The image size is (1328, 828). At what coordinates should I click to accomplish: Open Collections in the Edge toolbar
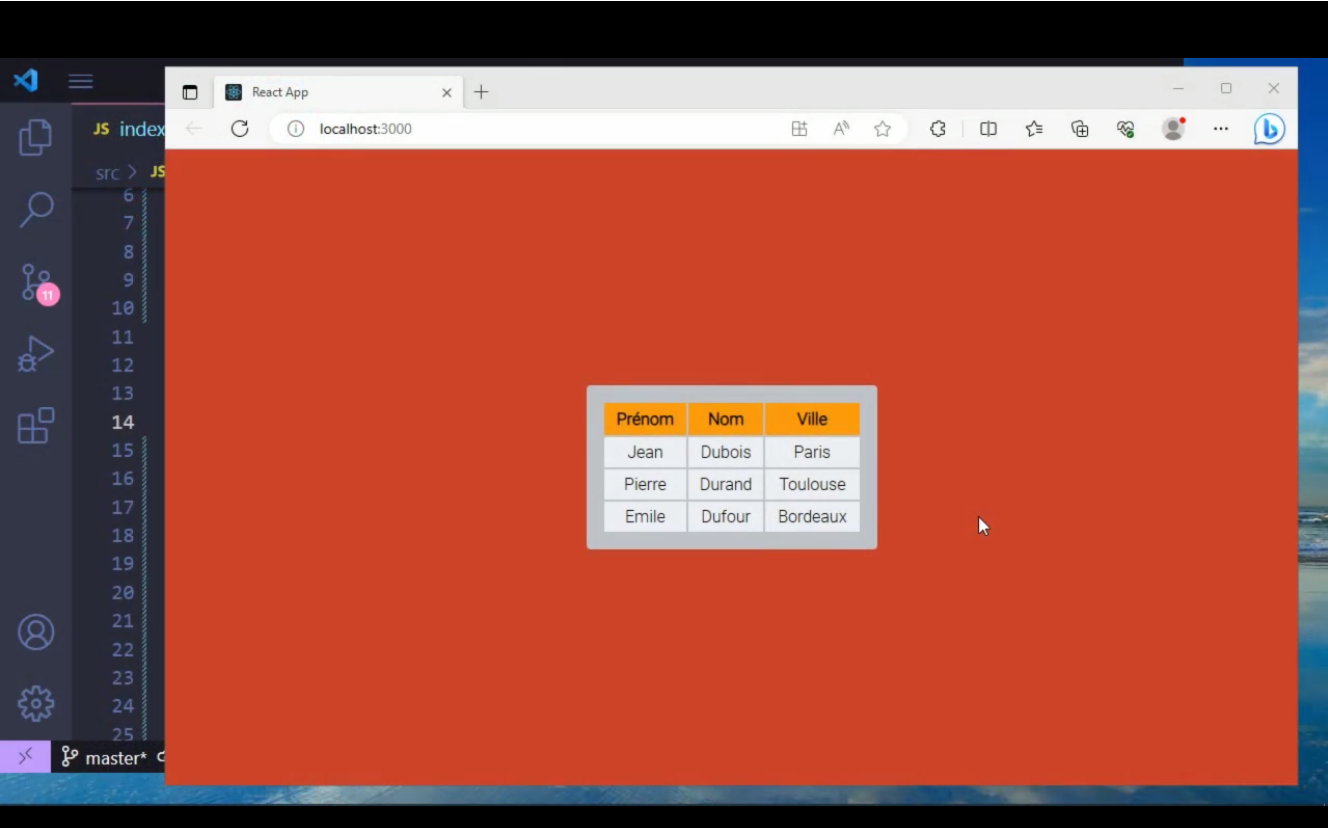(1080, 128)
